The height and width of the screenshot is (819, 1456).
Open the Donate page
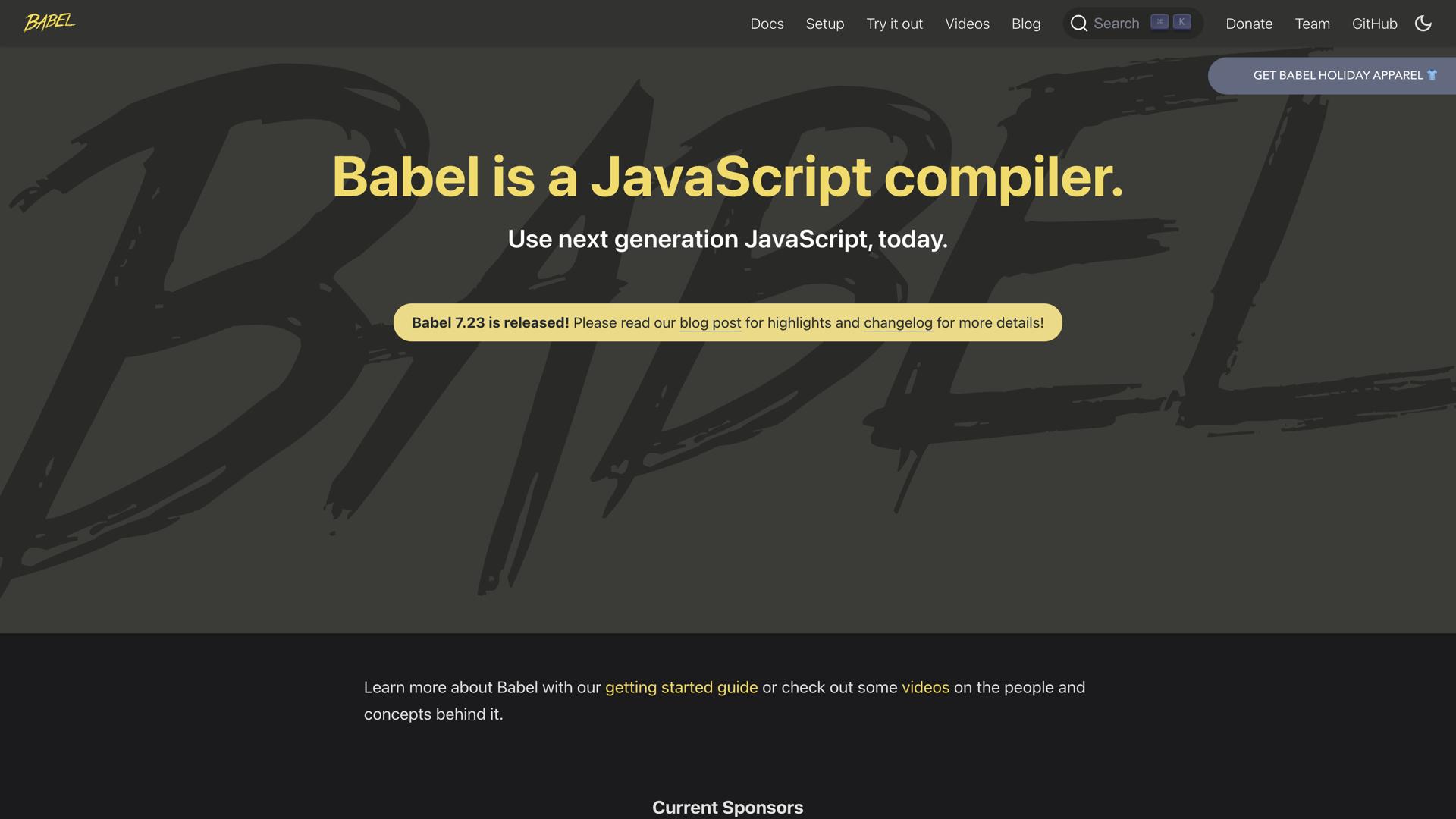coord(1248,24)
